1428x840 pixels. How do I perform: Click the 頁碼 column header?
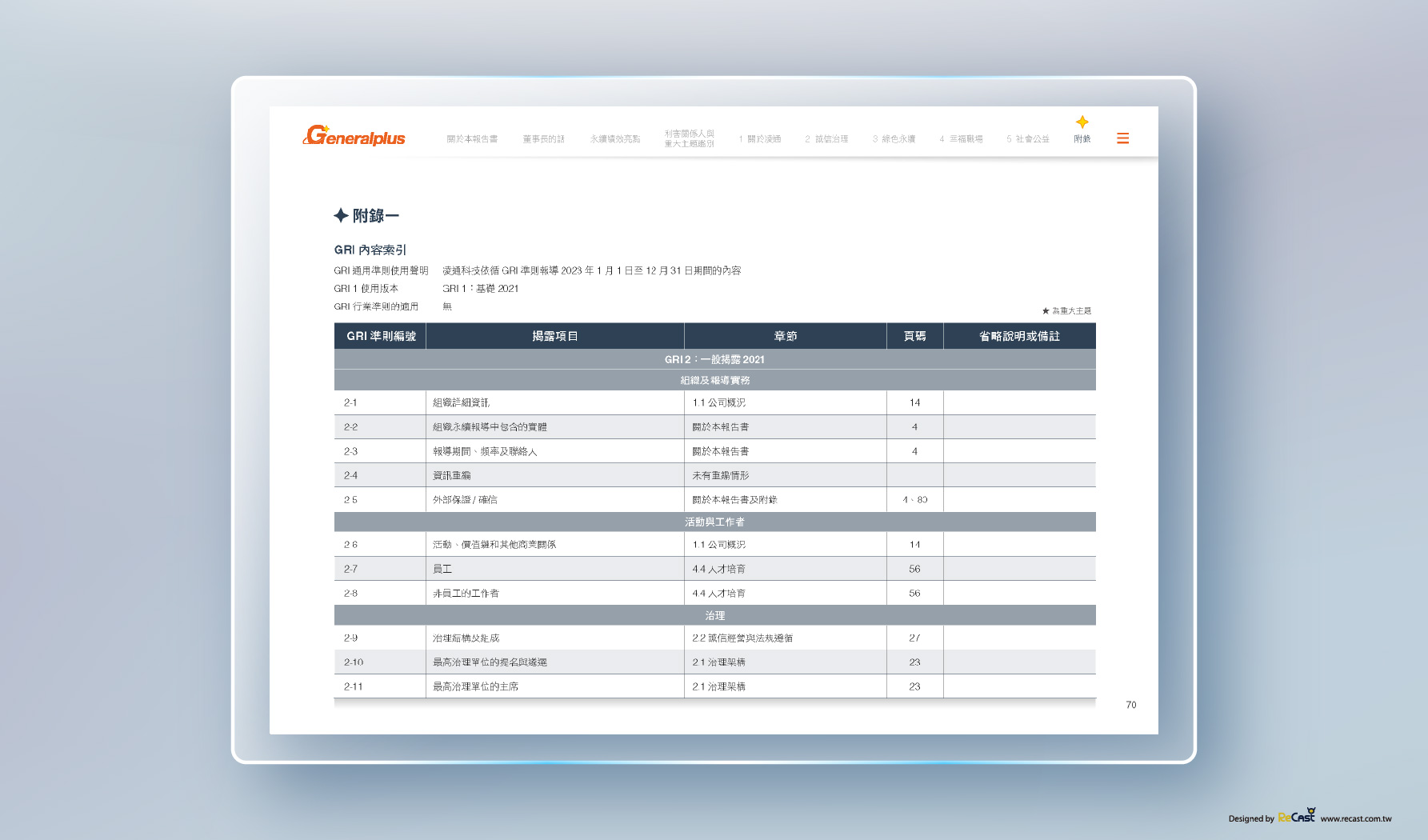pyautogui.click(x=914, y=336)
